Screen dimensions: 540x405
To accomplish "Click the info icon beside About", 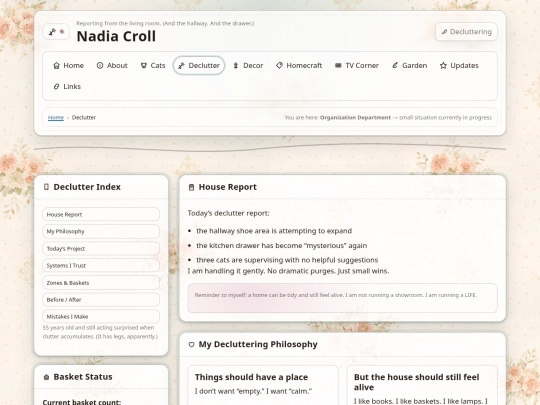I will [100, 65].
